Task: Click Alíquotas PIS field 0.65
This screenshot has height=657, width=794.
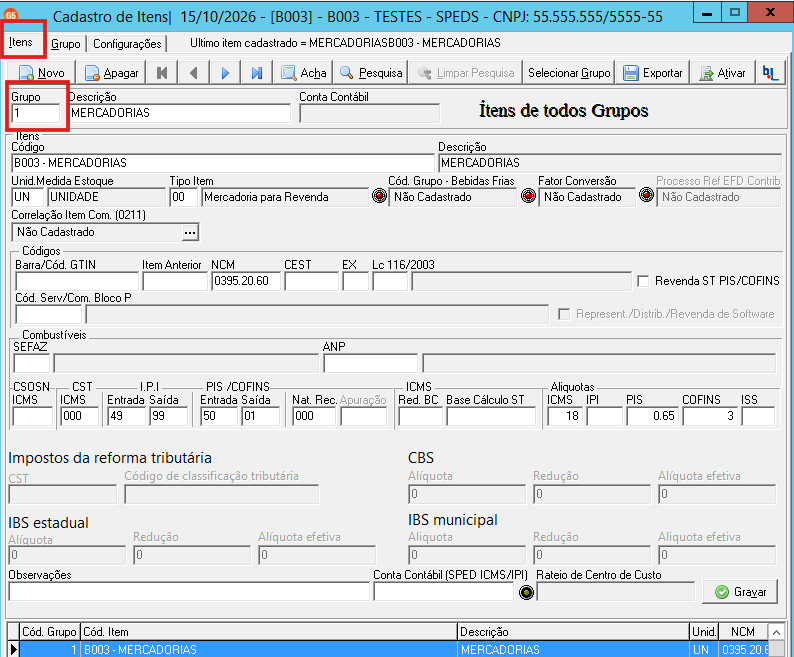Action: (652, 416)
